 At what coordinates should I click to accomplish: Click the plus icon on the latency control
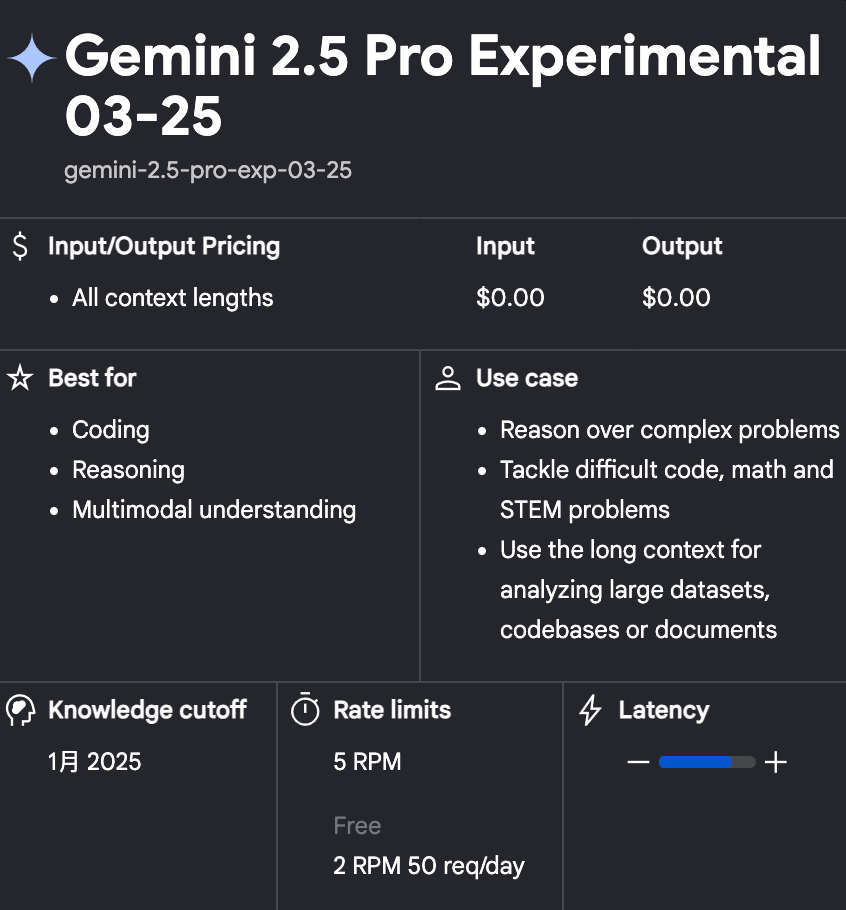coord(777,761)
